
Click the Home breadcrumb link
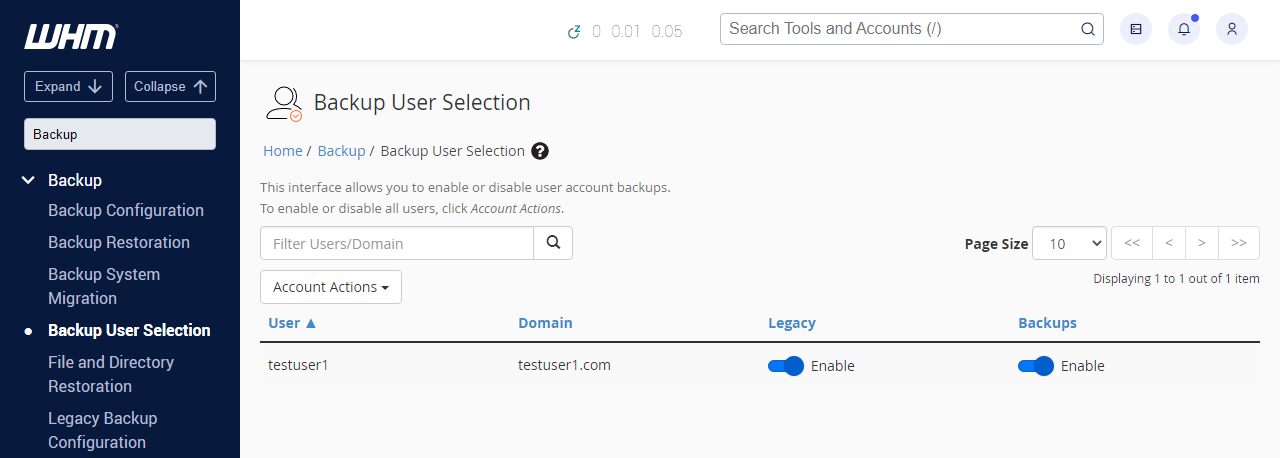tap(282, 151)
